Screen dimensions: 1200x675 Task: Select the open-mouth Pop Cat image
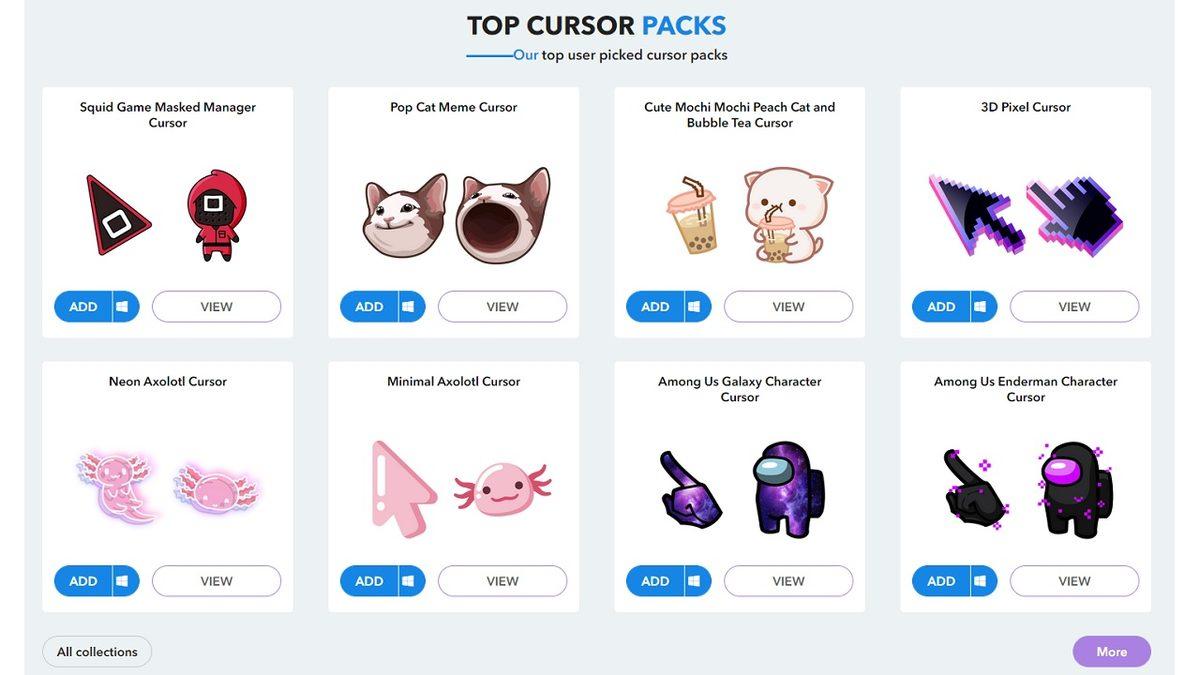(x=503, y=215)
